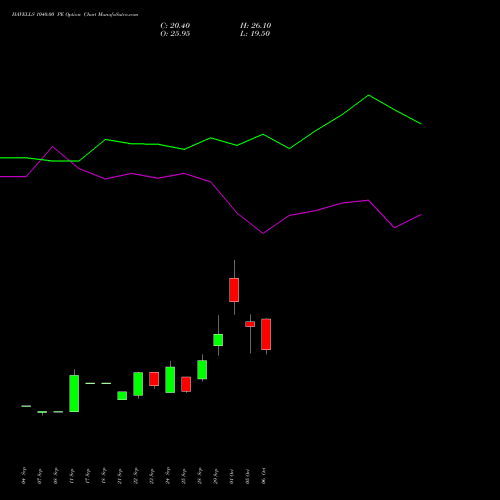Click the tall green candle above 11 Sep
The width and height of the screenshot is (500, 500).
74,393
